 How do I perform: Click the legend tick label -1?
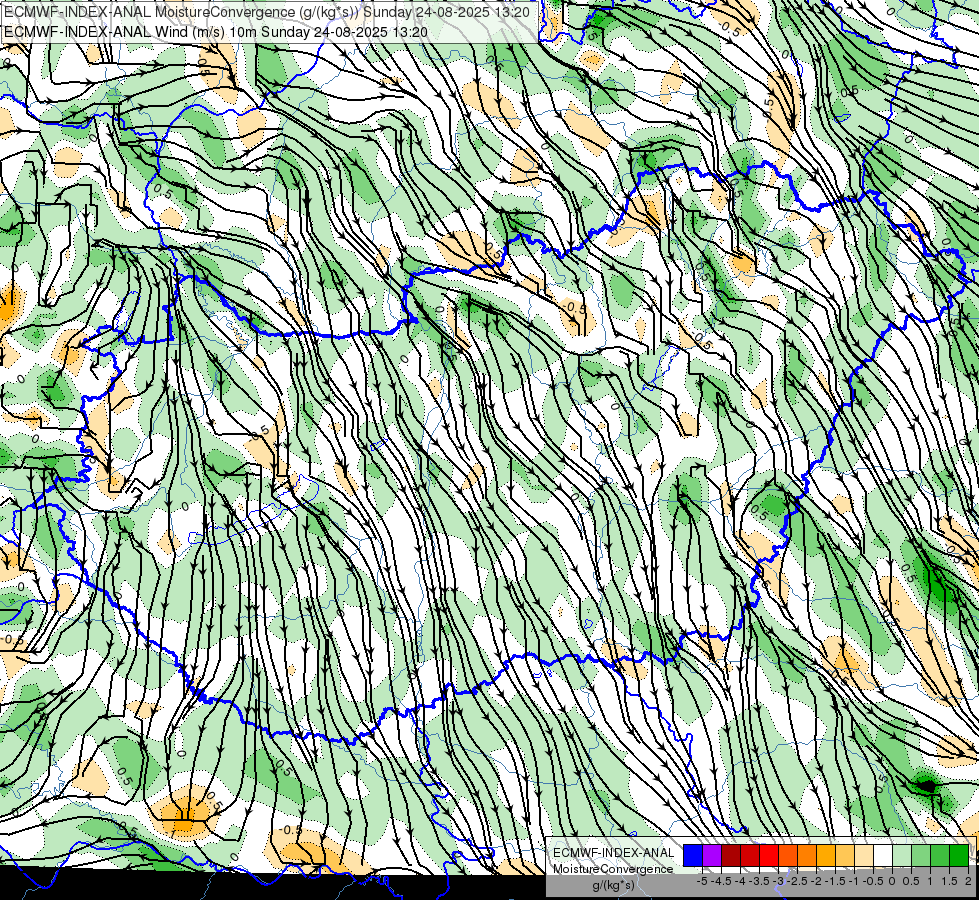854,881
